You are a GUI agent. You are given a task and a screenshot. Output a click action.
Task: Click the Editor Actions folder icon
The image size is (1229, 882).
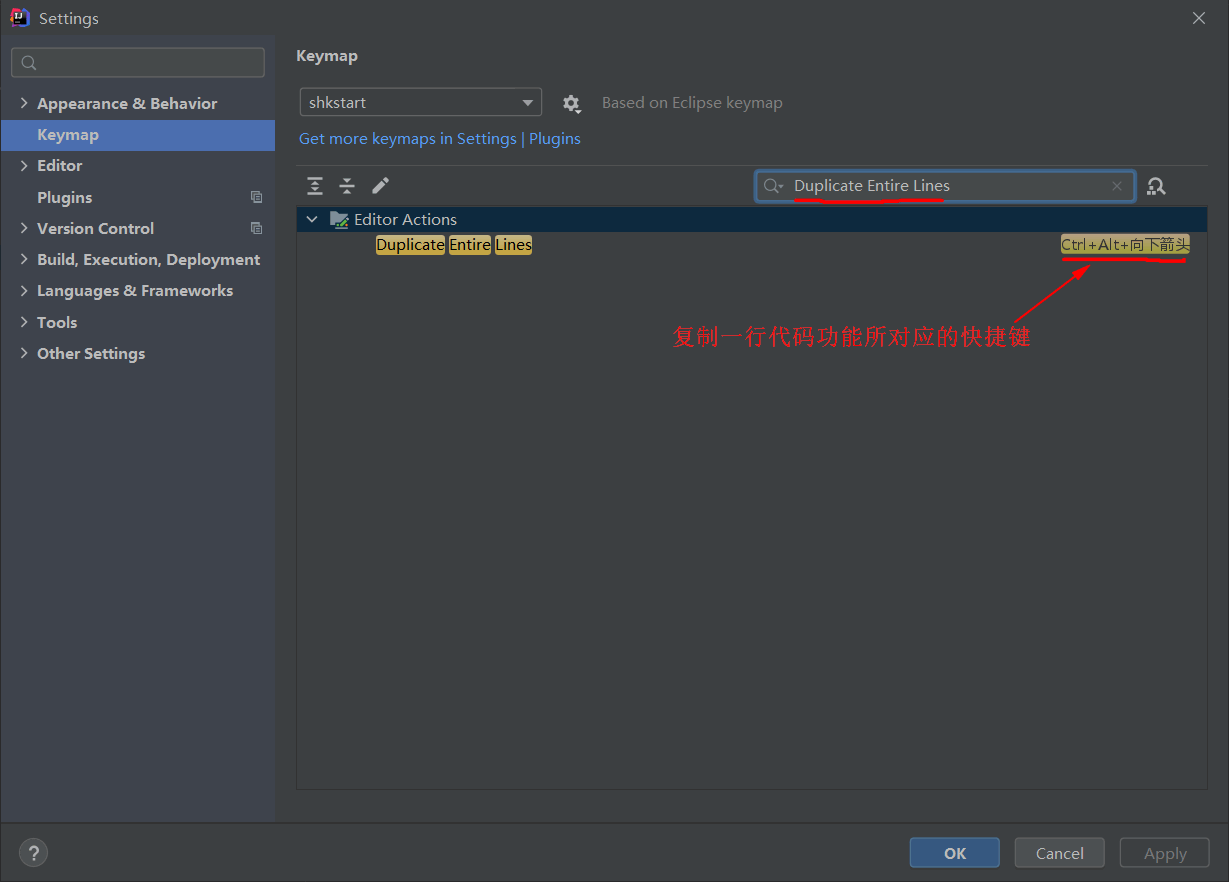tap(339, 220)
